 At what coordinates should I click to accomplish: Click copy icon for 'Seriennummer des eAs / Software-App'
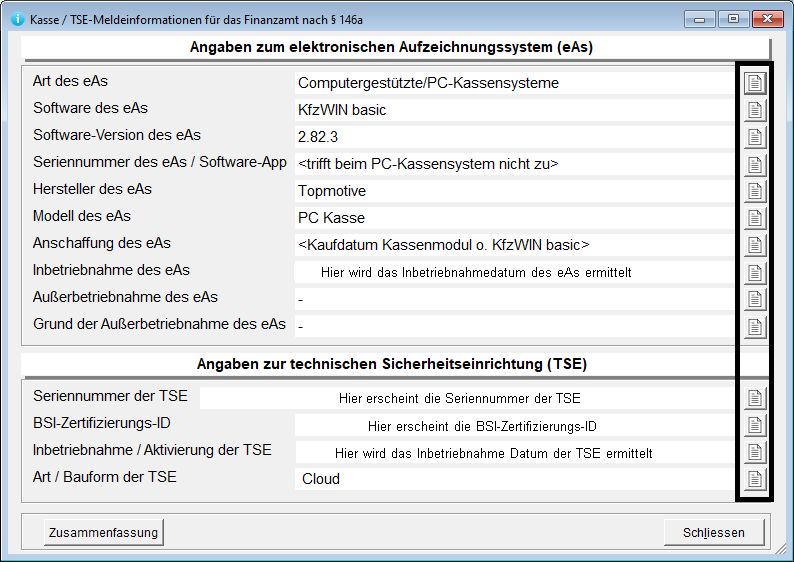(x=755, y=164)
